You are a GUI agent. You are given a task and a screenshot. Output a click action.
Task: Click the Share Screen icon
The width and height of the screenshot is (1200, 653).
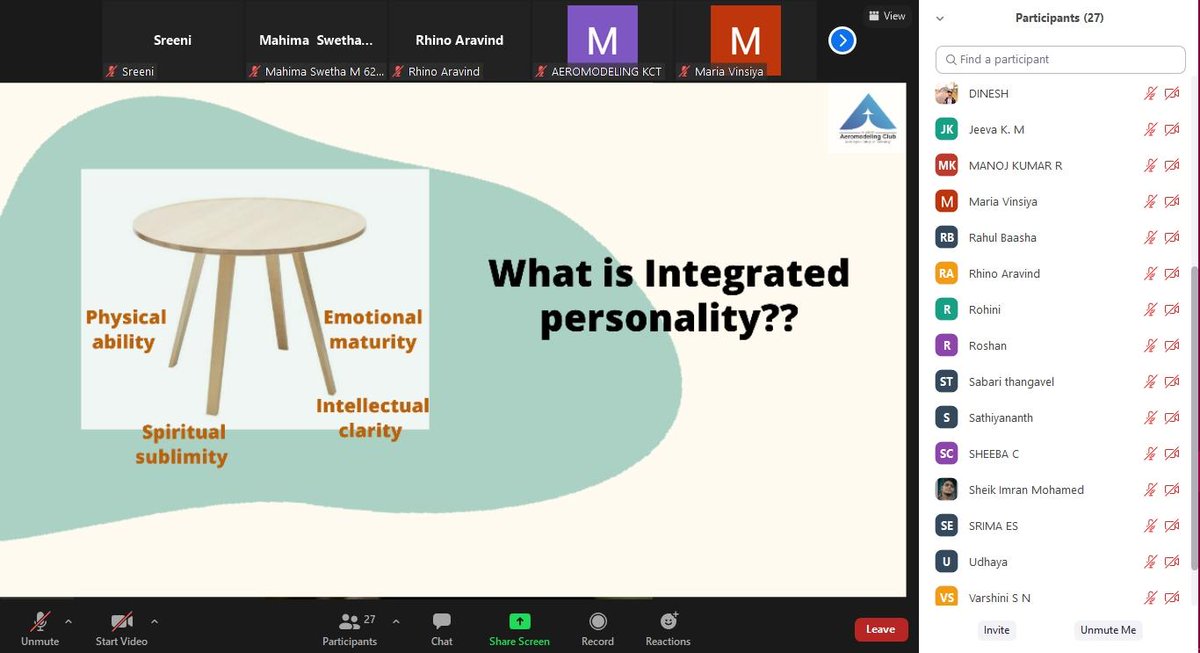(x=519, y=621)
